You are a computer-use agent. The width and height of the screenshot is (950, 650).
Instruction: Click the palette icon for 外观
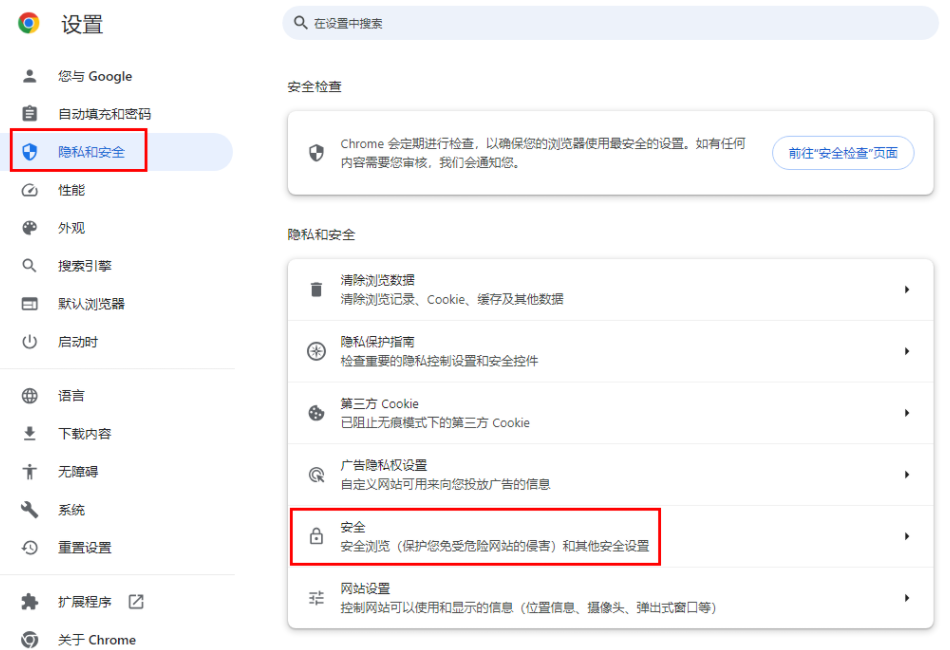pos(29,228)
